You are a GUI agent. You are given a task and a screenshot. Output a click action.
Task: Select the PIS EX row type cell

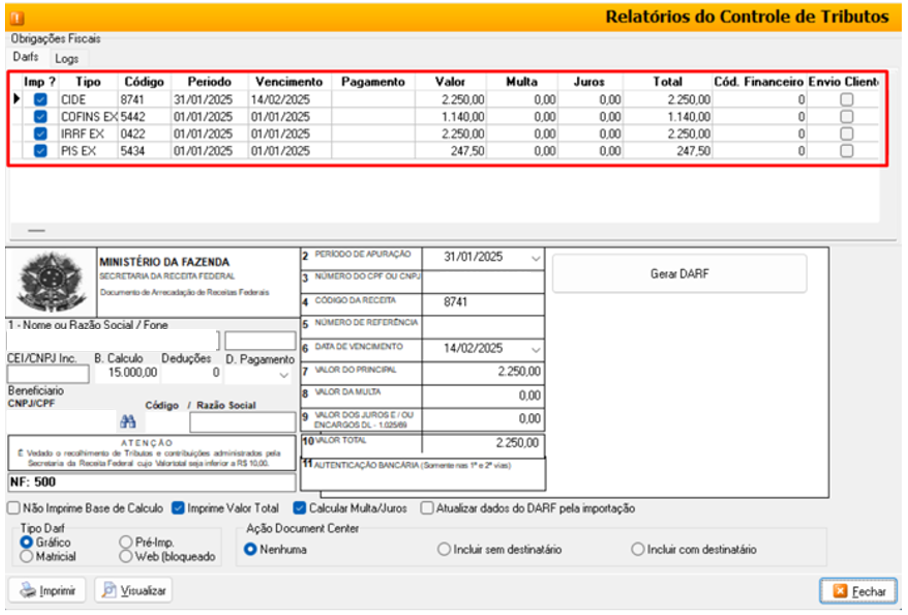click(x=88, y=151)
